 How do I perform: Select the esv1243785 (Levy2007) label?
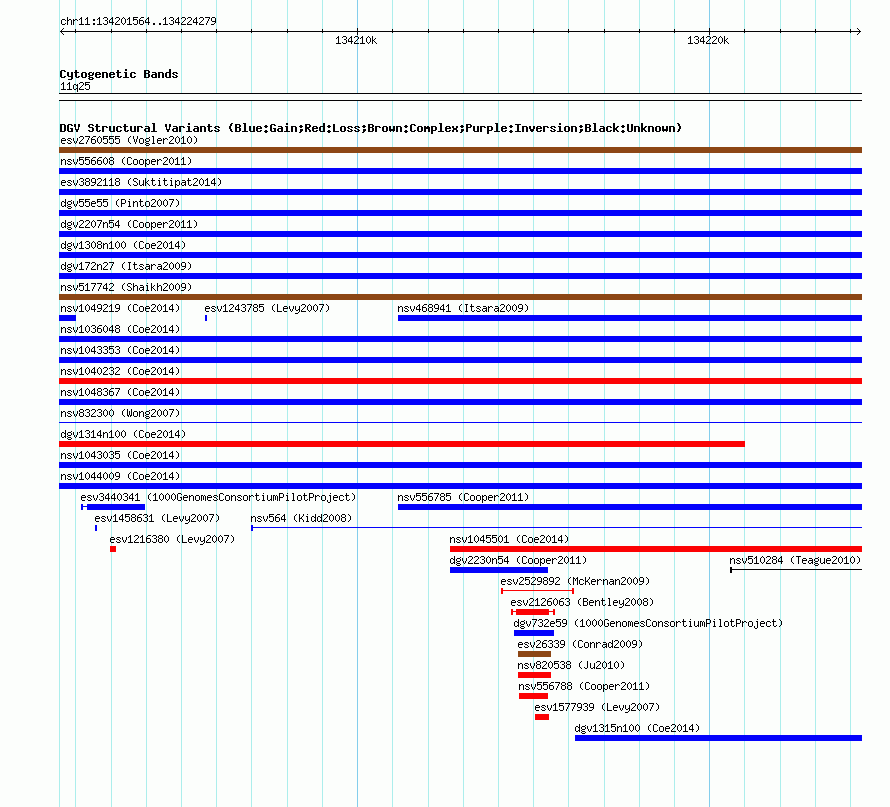(x=267, y=308)
